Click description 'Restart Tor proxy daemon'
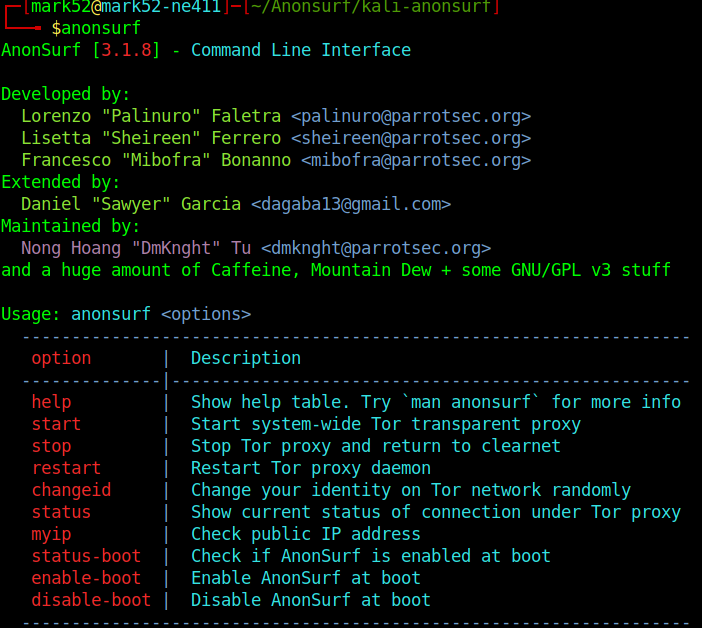Screen dimensions: 702x628 pos(311,468)
